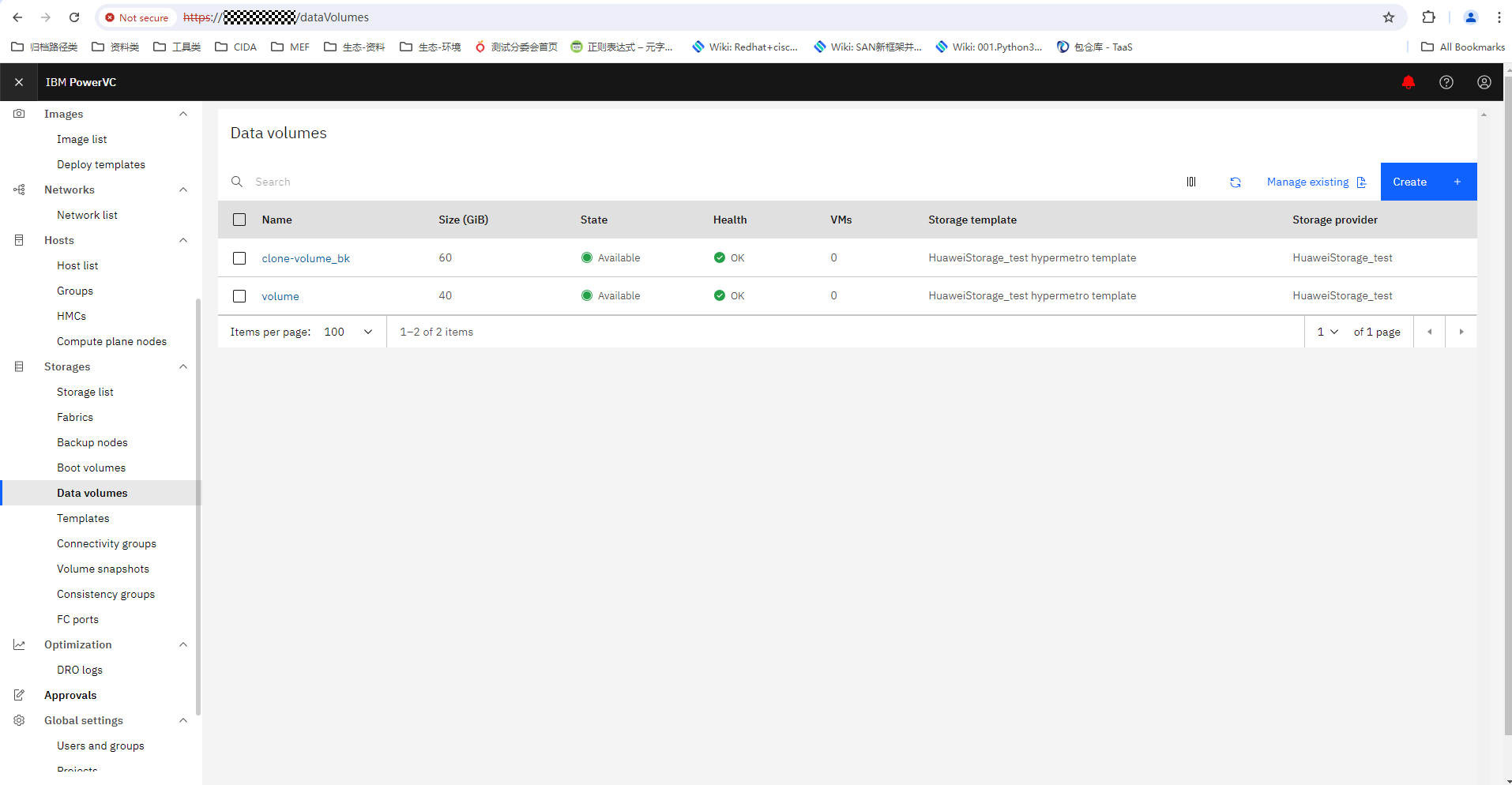Collapse the Networks section
This screenshot has height=785, width=1512.
[183, 190]
